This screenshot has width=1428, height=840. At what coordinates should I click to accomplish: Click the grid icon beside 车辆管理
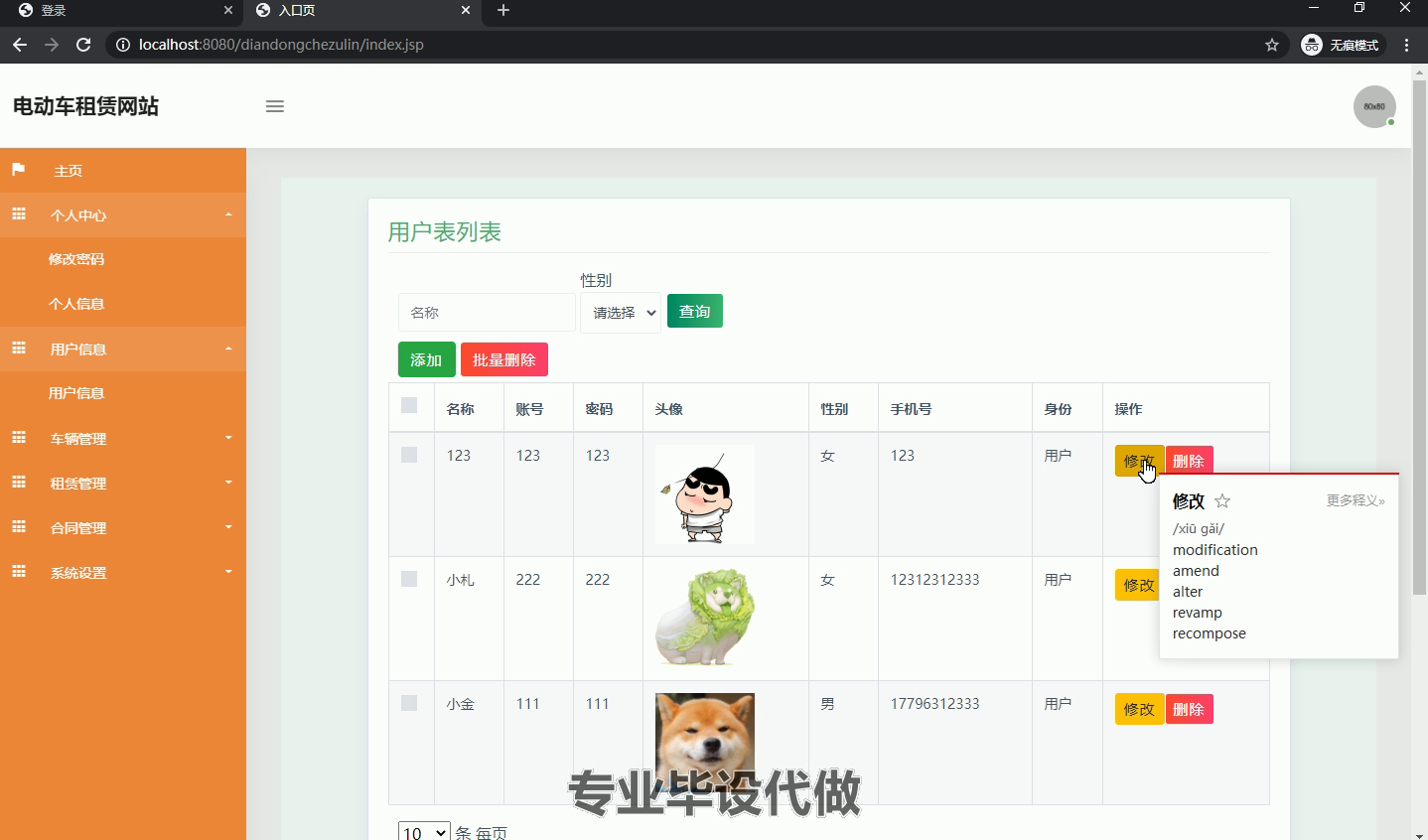tap(18, 438)
